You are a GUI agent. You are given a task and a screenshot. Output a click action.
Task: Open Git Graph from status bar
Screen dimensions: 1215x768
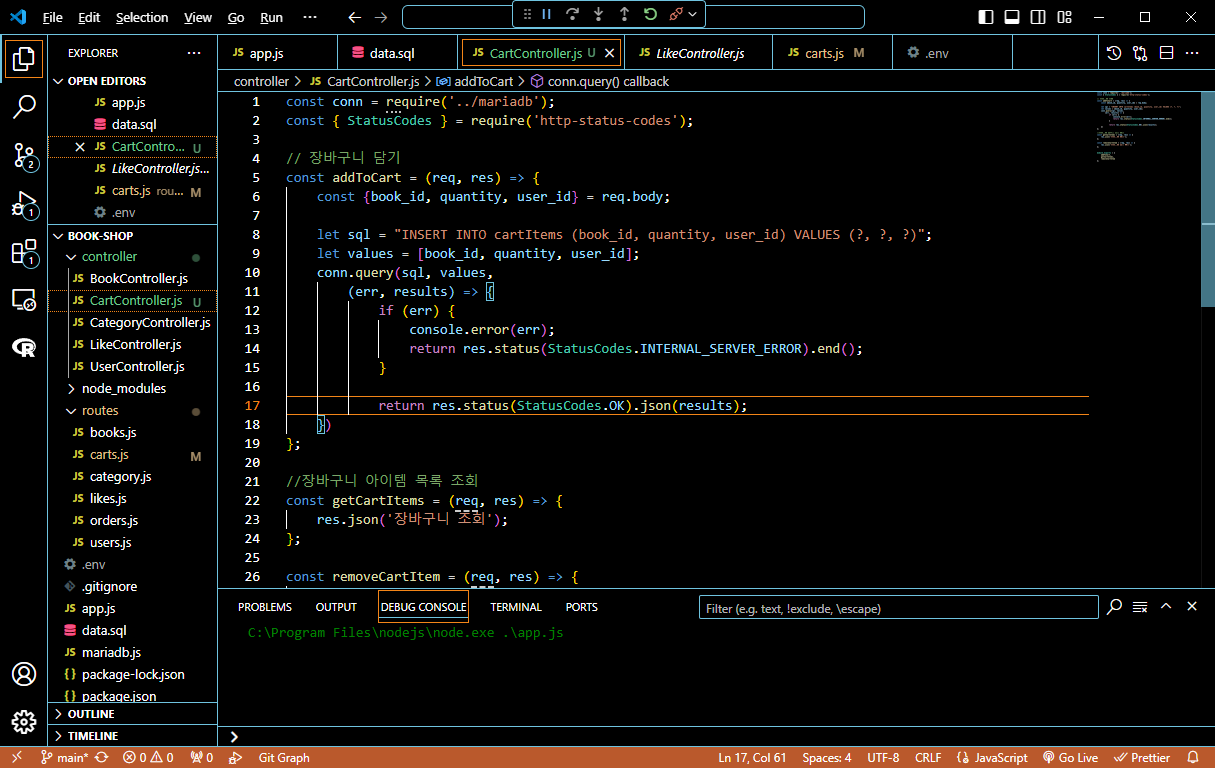click(284, 758)
